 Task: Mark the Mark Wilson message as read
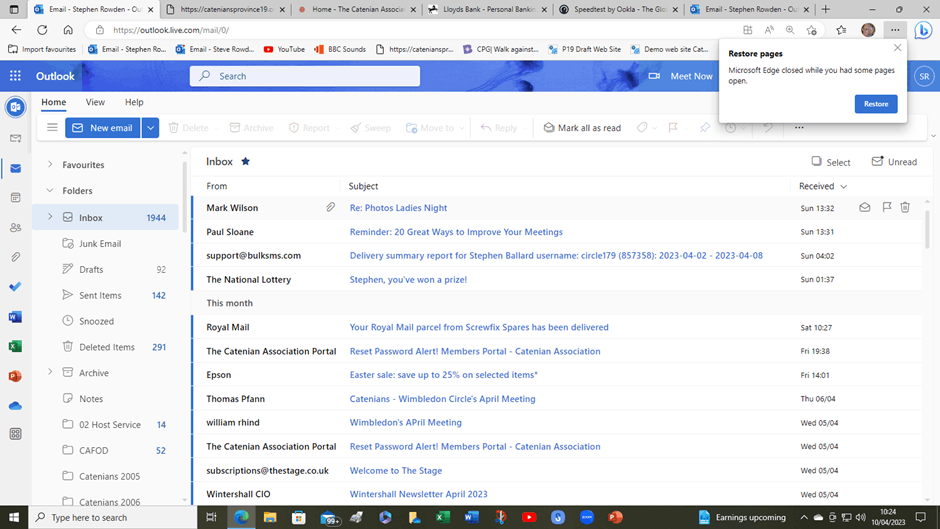[864, 208]
